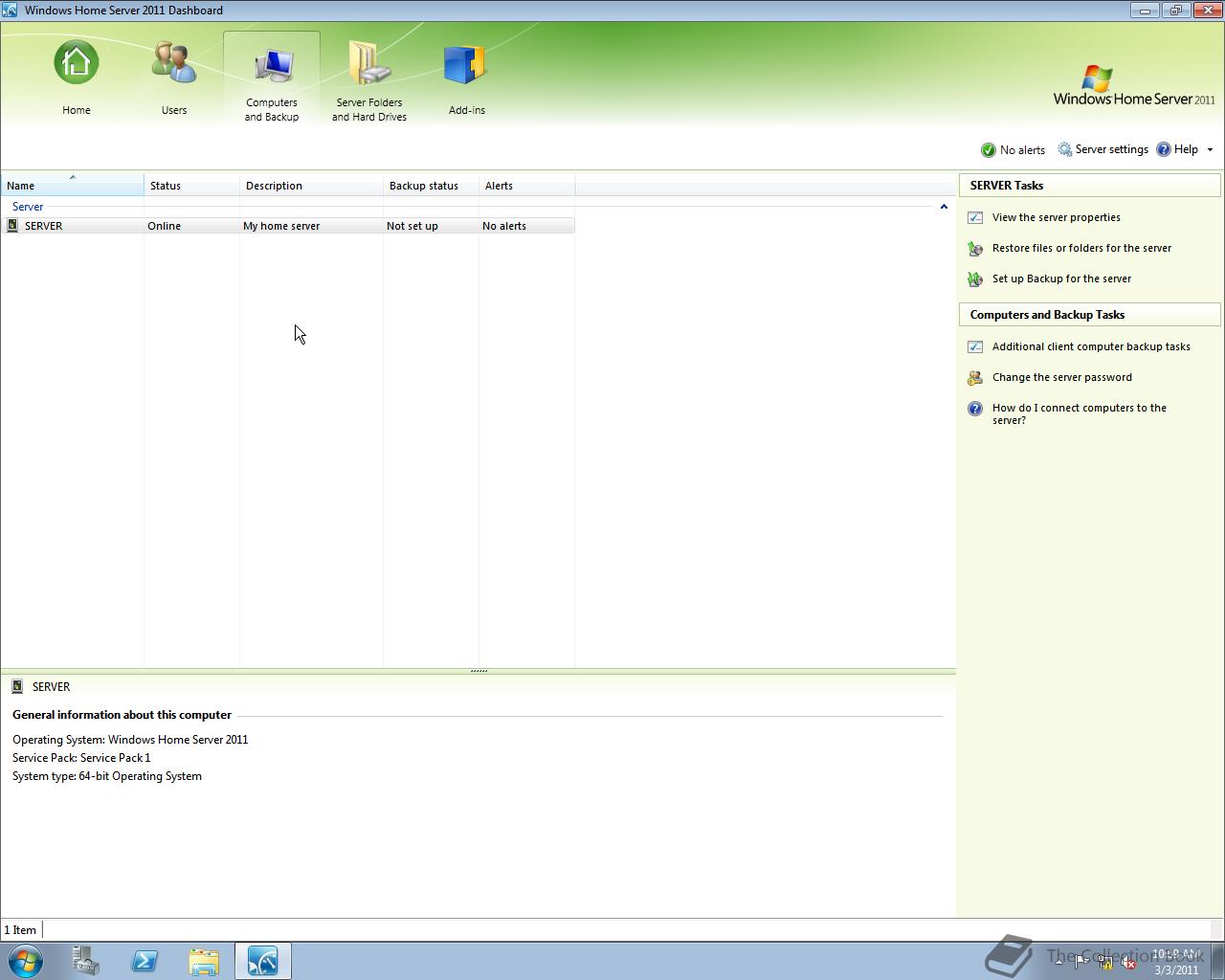Open Server Manager taskbar icon
The height and width of the screenshot is (980, 1225).
pos(86,961)
